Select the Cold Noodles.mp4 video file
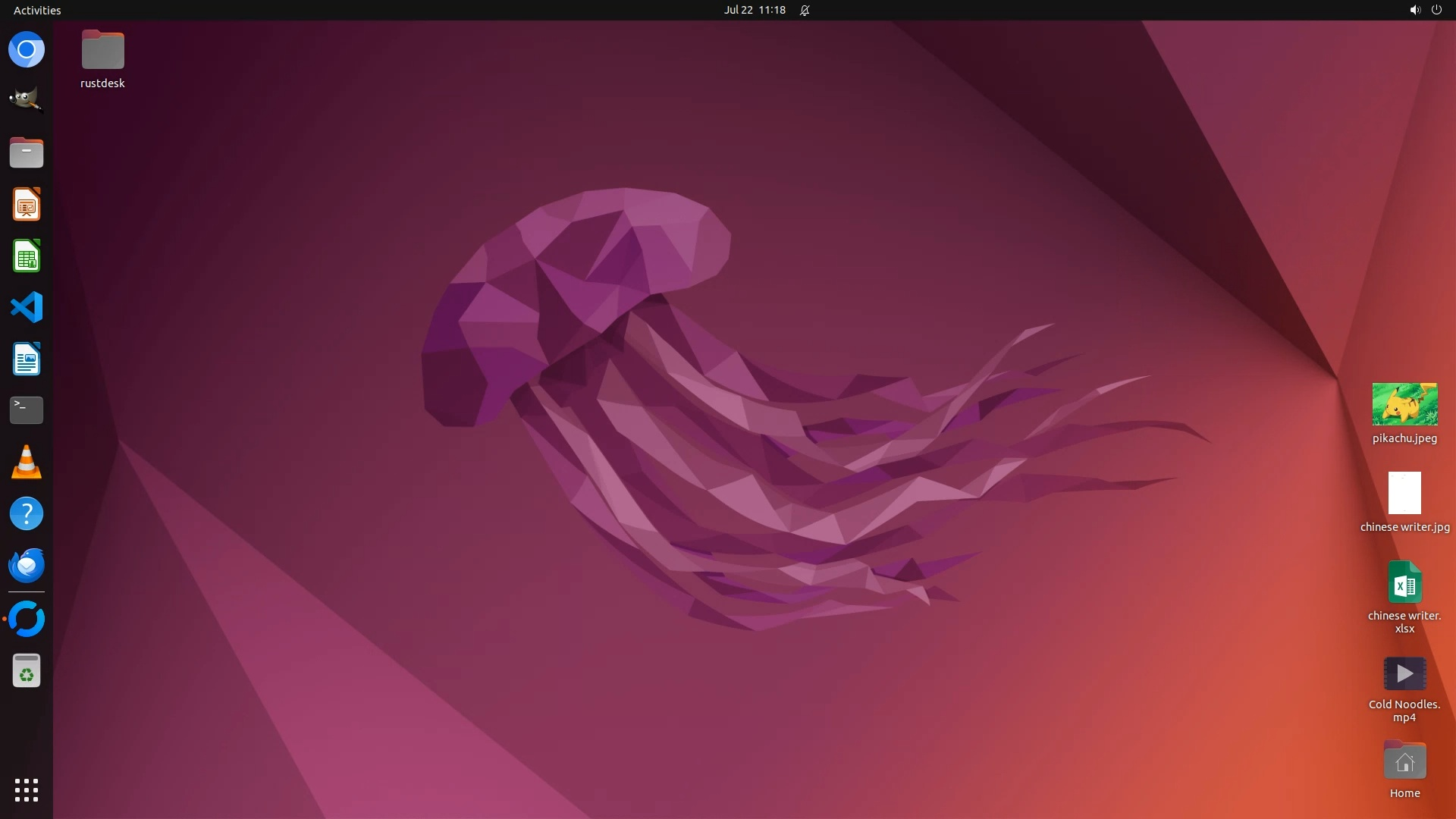1456x819 pixels. click(x=1404, y=674)
